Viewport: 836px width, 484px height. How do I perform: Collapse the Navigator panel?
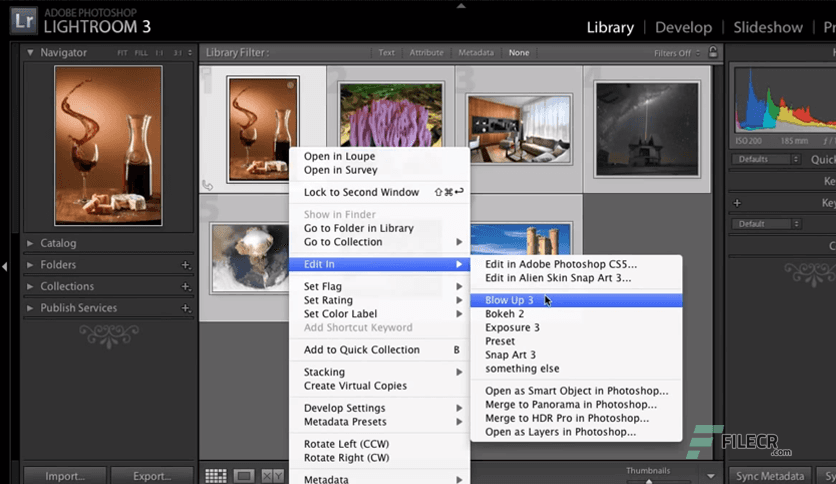30,52
